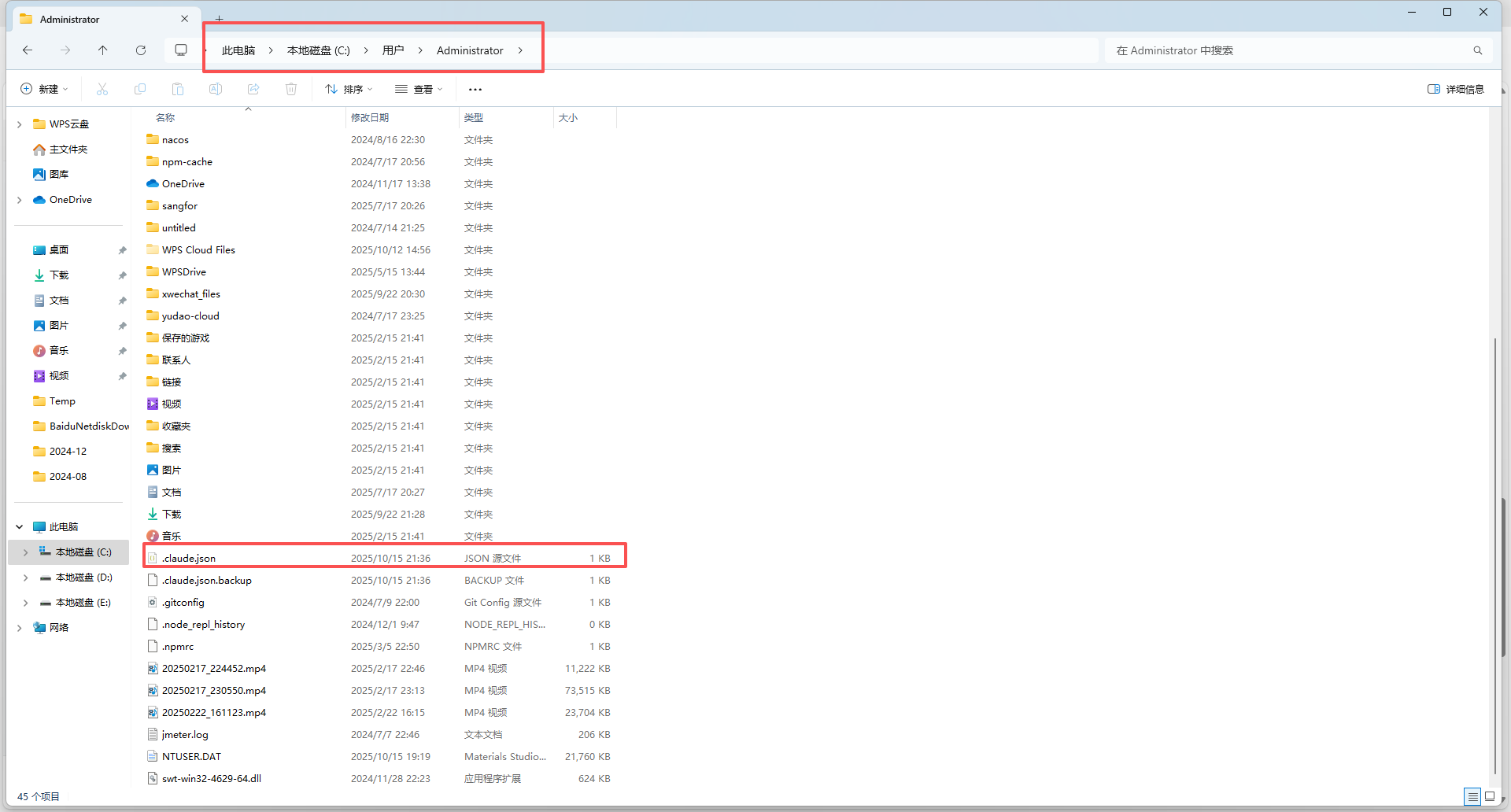Image resolution: width=1511 pixels, height=812 pixels.
Task: Open the 查看 view dropdown
Action: pos(419,89)
